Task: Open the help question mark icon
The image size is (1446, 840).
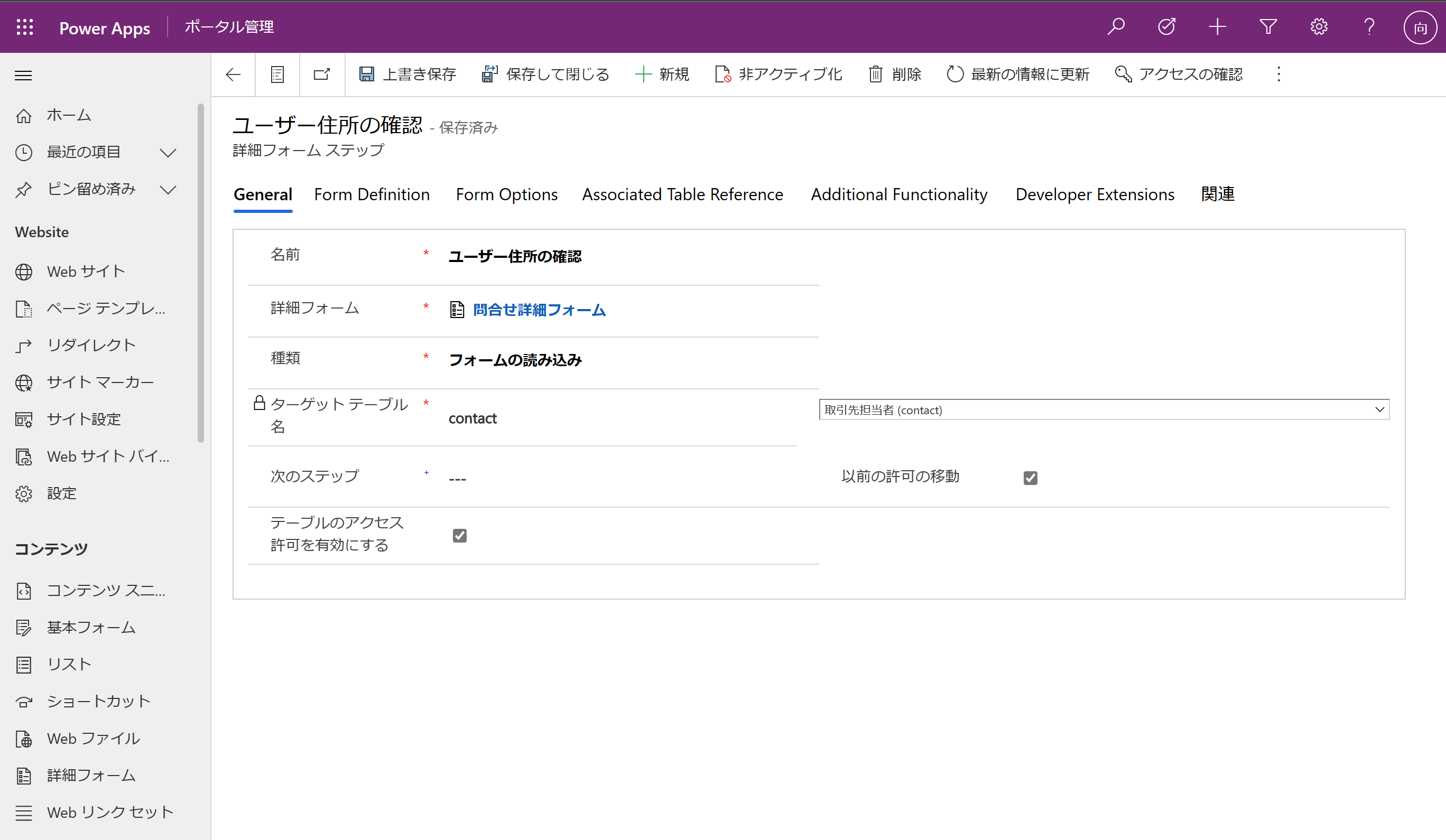Action: tap(1369, 27)
